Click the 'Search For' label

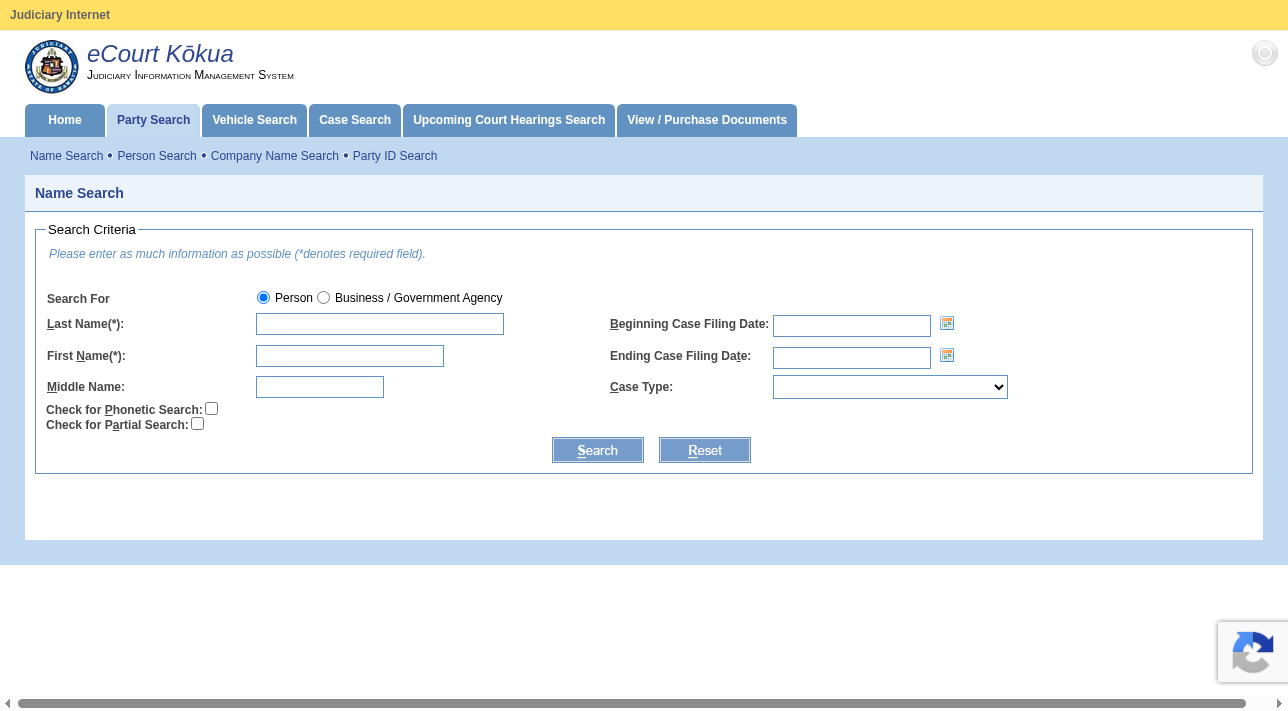[78, 299]
